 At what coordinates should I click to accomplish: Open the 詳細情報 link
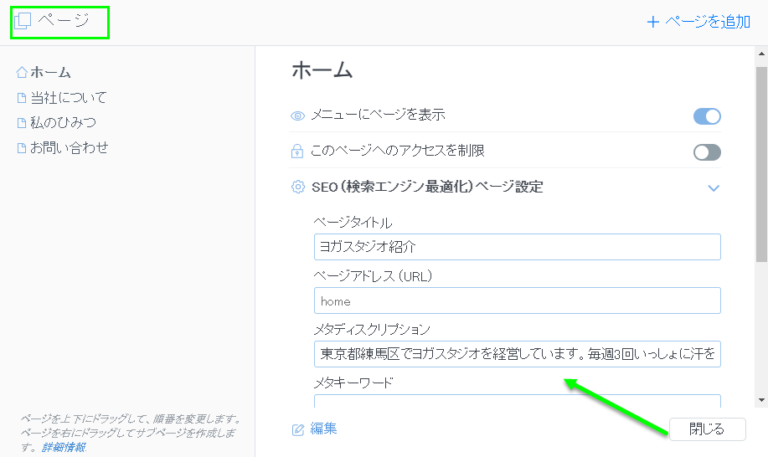[64, 447]
